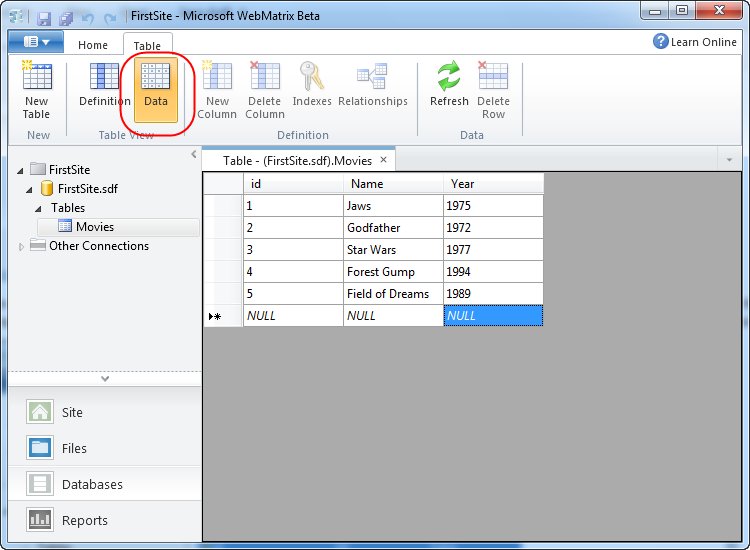This screenshot has width=750, height=550.
Task: Click the id cell with value 3
Action: coord(293,250)
